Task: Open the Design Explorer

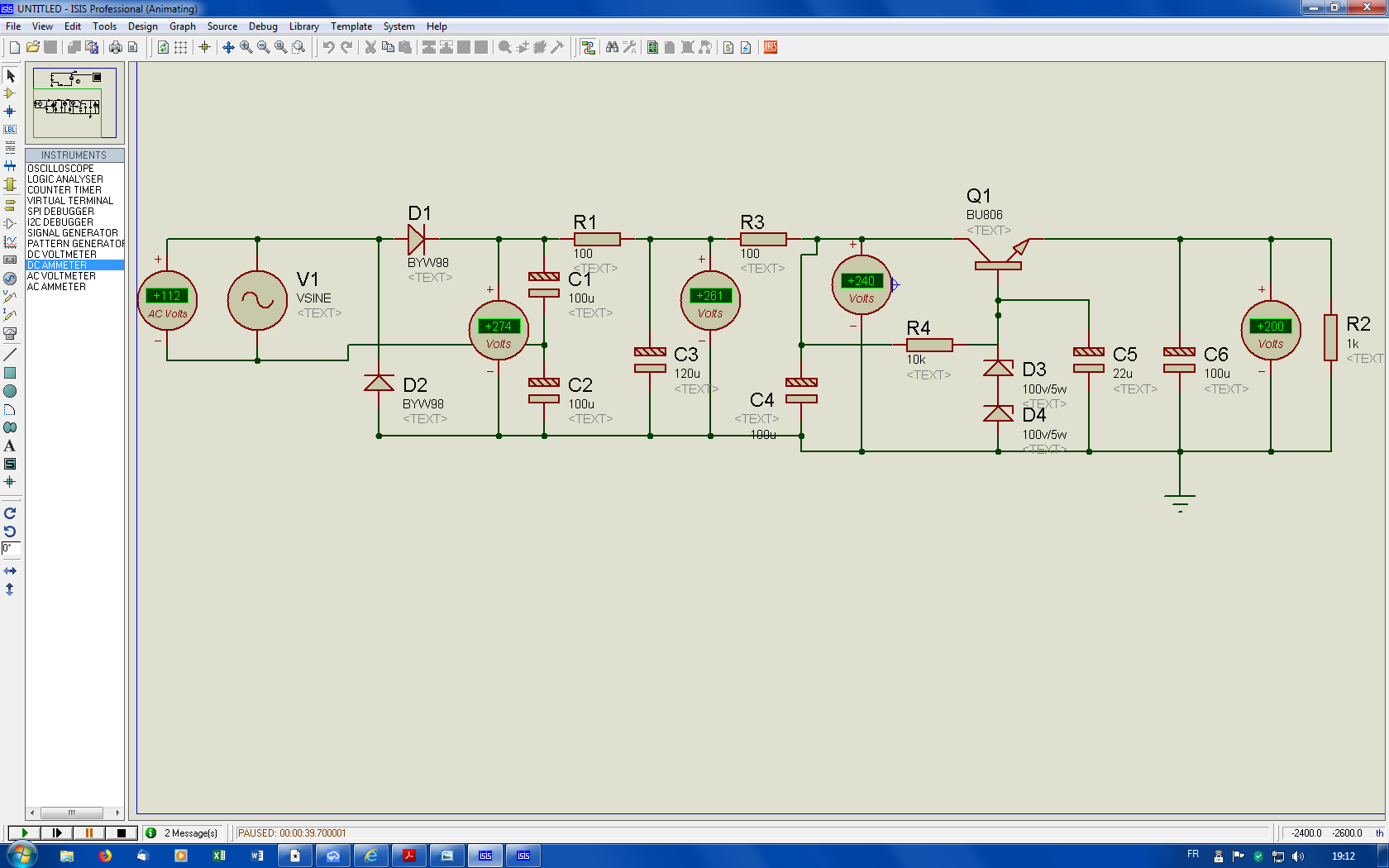Action: click(x=652, y=47)
